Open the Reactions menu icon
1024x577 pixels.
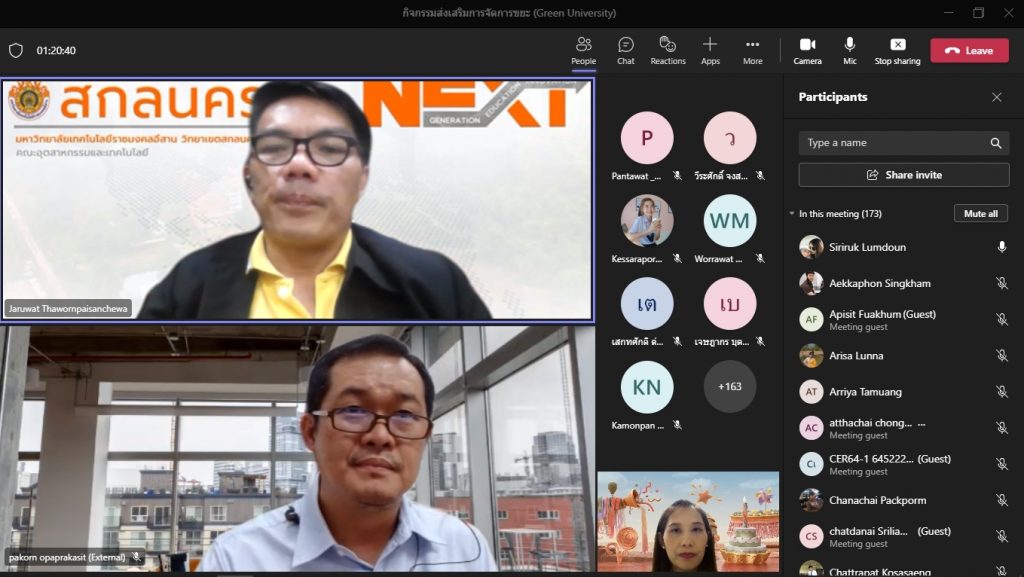(668, 45)
